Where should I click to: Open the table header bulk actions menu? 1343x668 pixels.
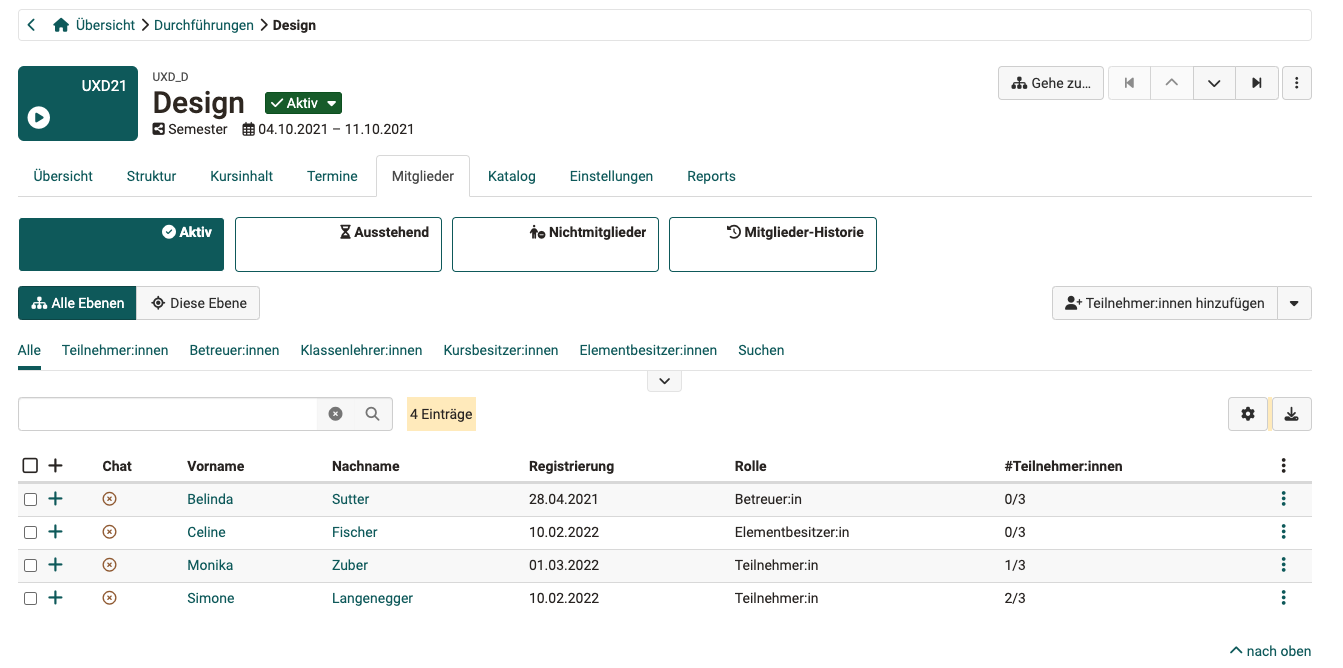click(1283, 466)
